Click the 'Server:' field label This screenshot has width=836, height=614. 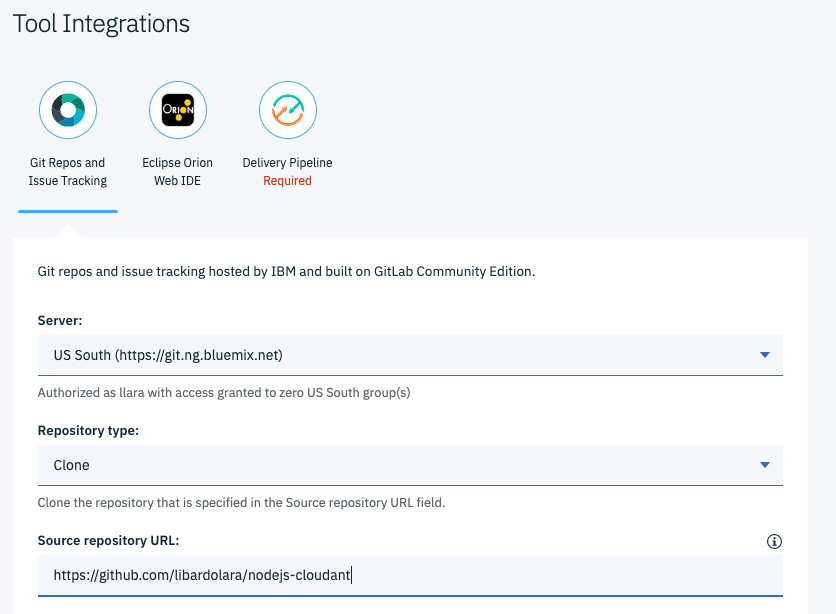60,320
